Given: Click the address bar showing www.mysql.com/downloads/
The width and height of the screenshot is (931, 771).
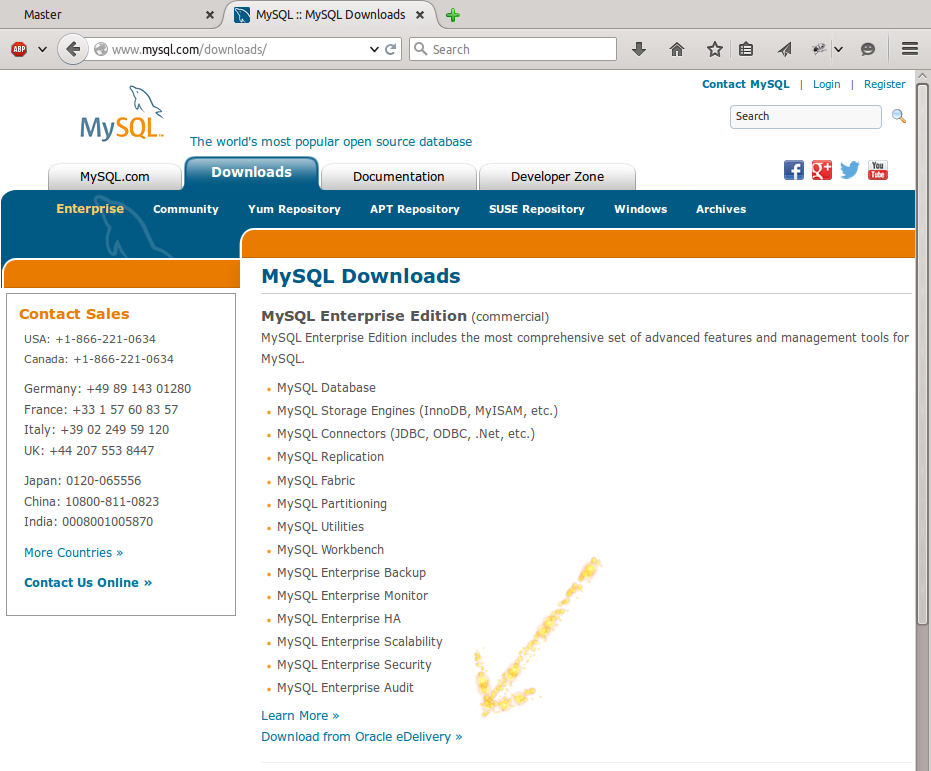Looking at the screenshot, I should 238,49.
